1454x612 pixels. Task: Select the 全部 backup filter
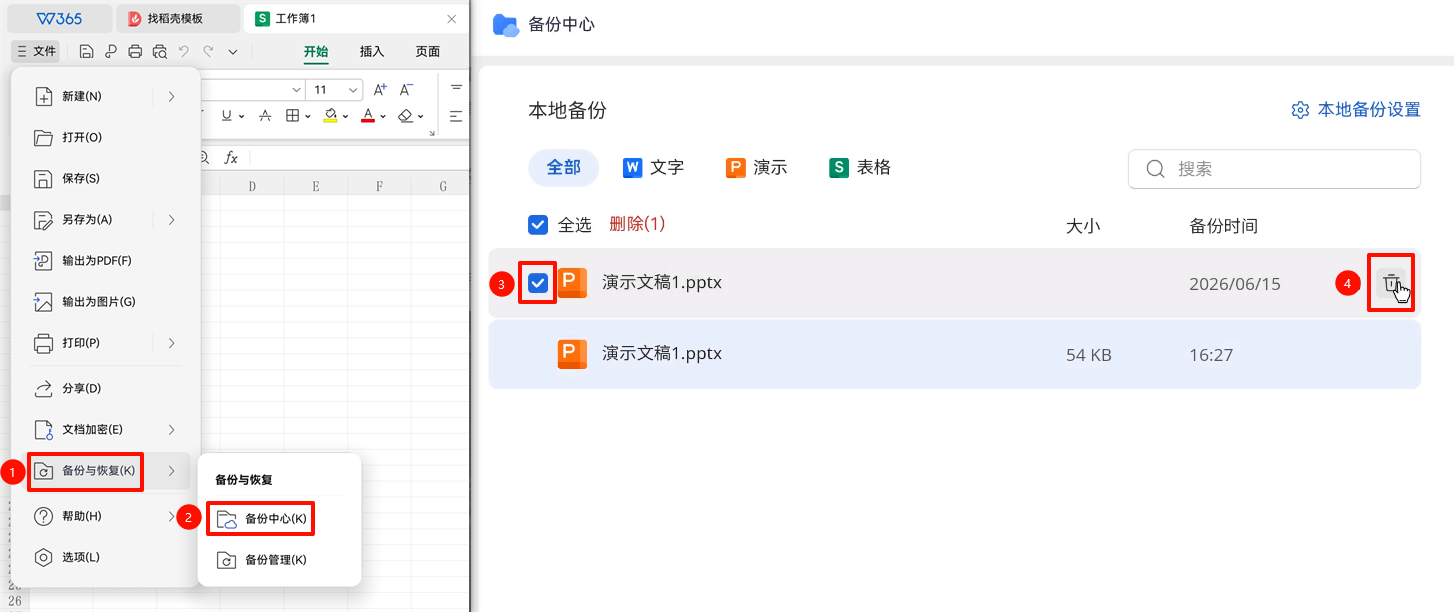click(563, 168)
